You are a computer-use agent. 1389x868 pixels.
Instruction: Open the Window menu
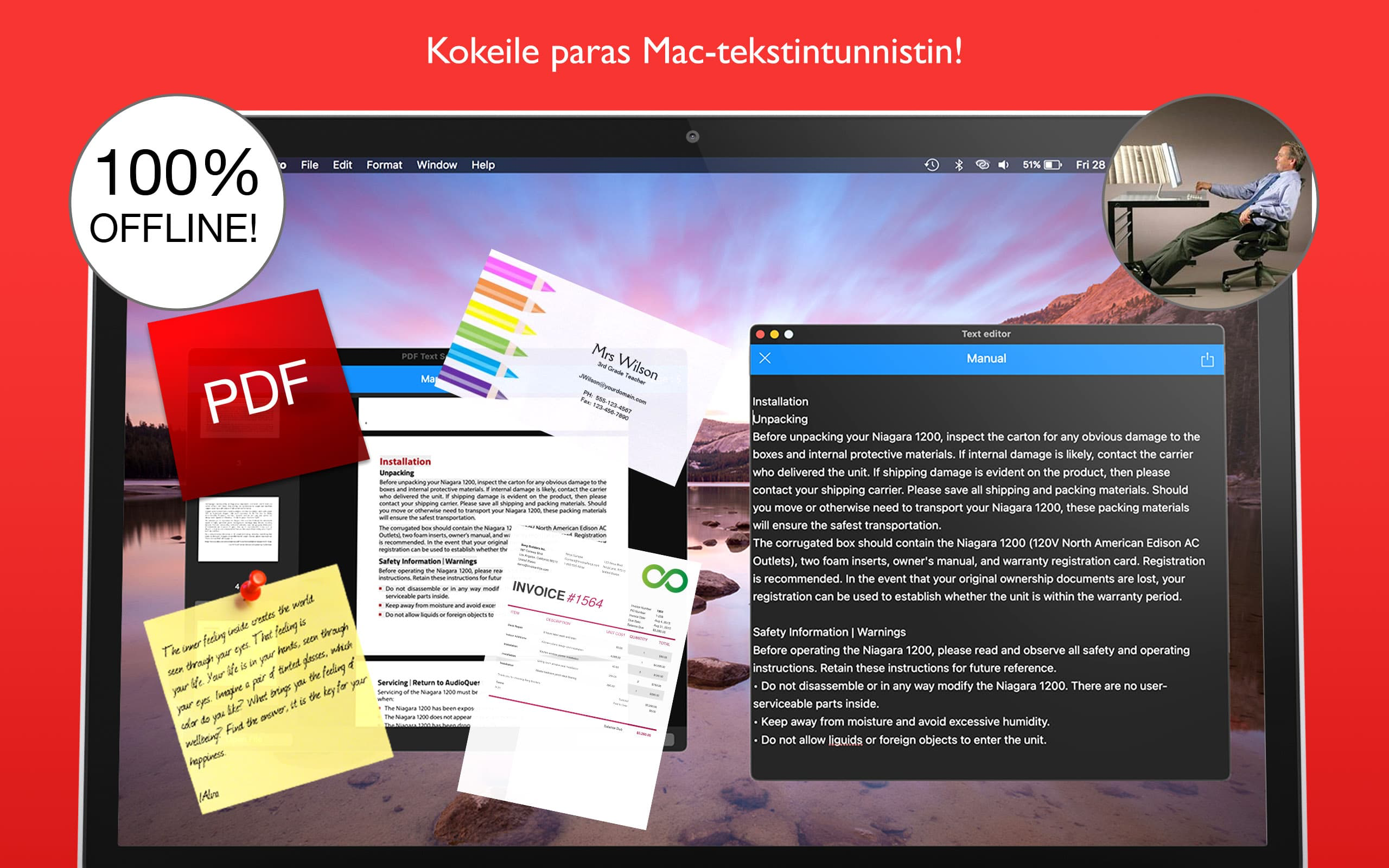coord(436,165)
